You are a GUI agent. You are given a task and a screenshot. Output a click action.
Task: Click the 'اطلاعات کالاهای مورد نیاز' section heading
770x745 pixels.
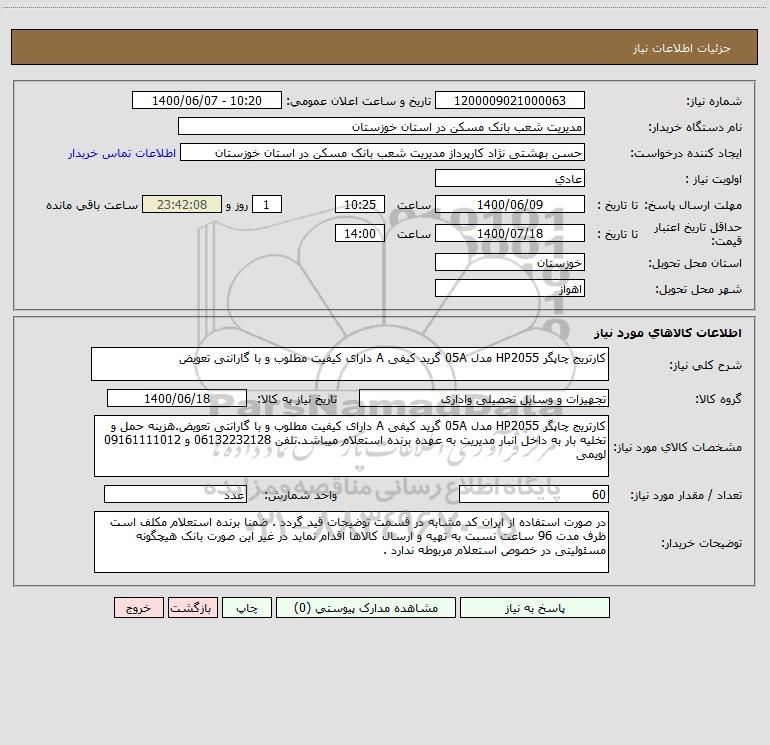pyautogui.click(x=668, y=333)
